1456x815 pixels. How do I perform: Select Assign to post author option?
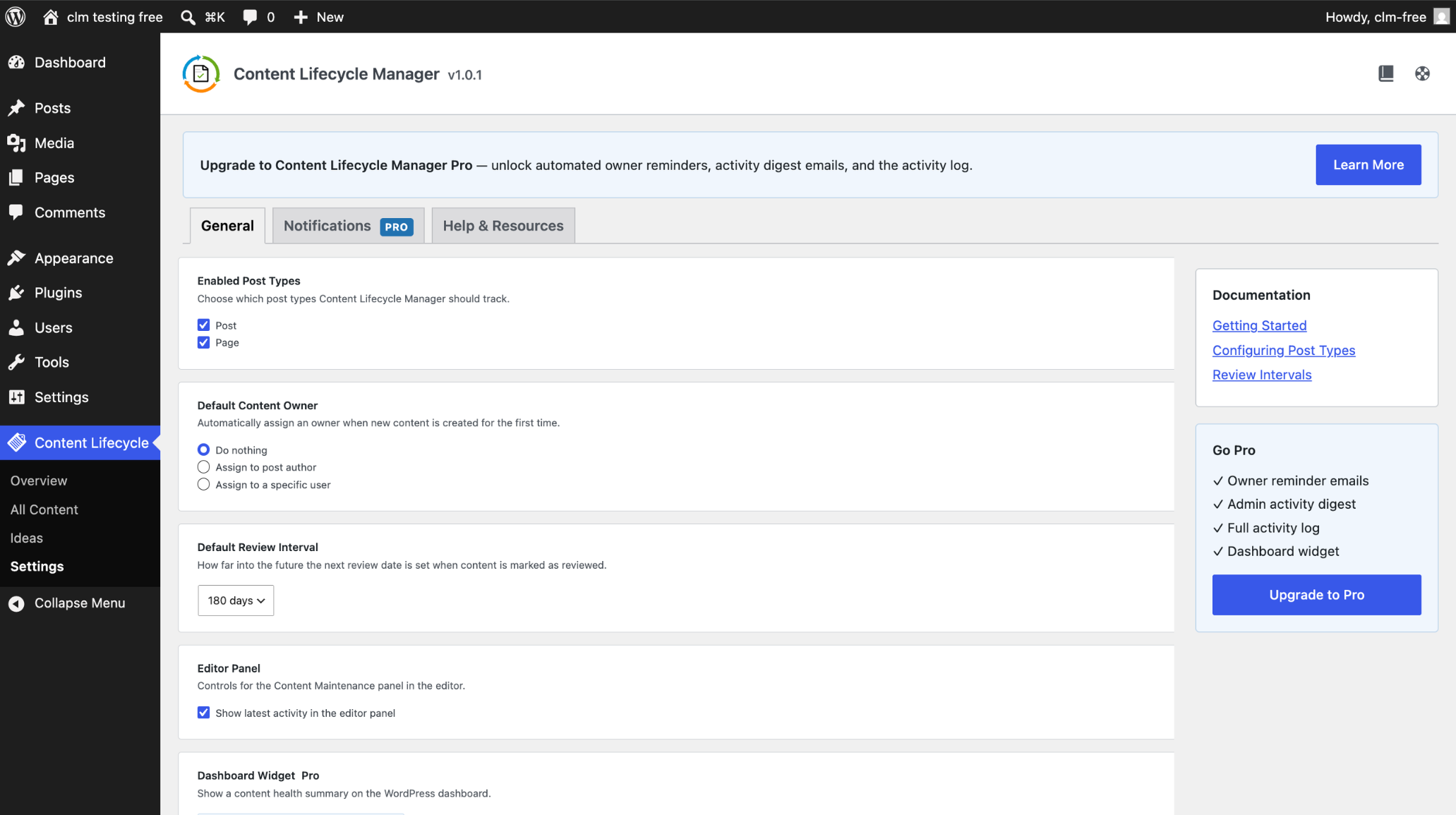203,467
